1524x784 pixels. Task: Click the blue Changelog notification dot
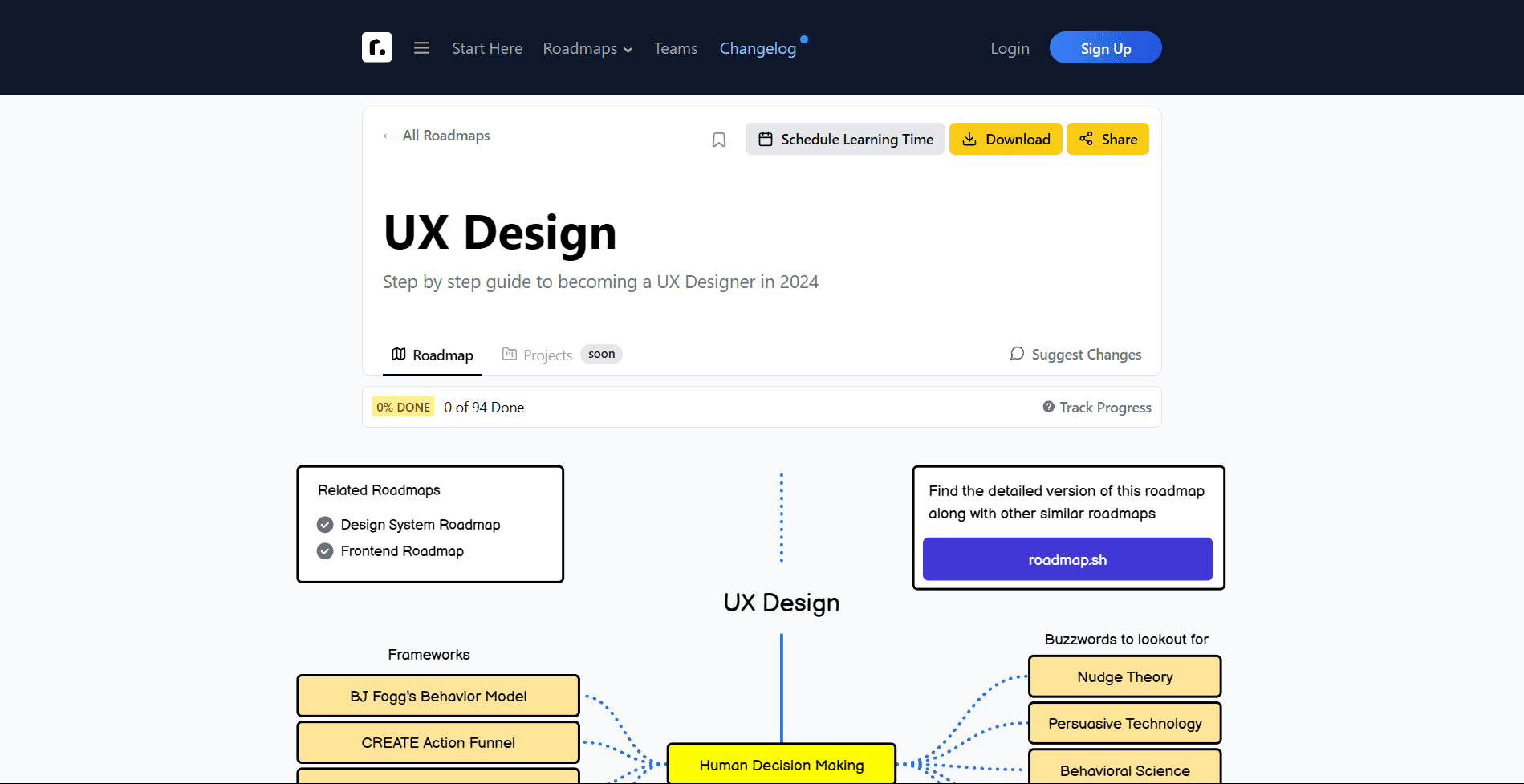(804, 39)
